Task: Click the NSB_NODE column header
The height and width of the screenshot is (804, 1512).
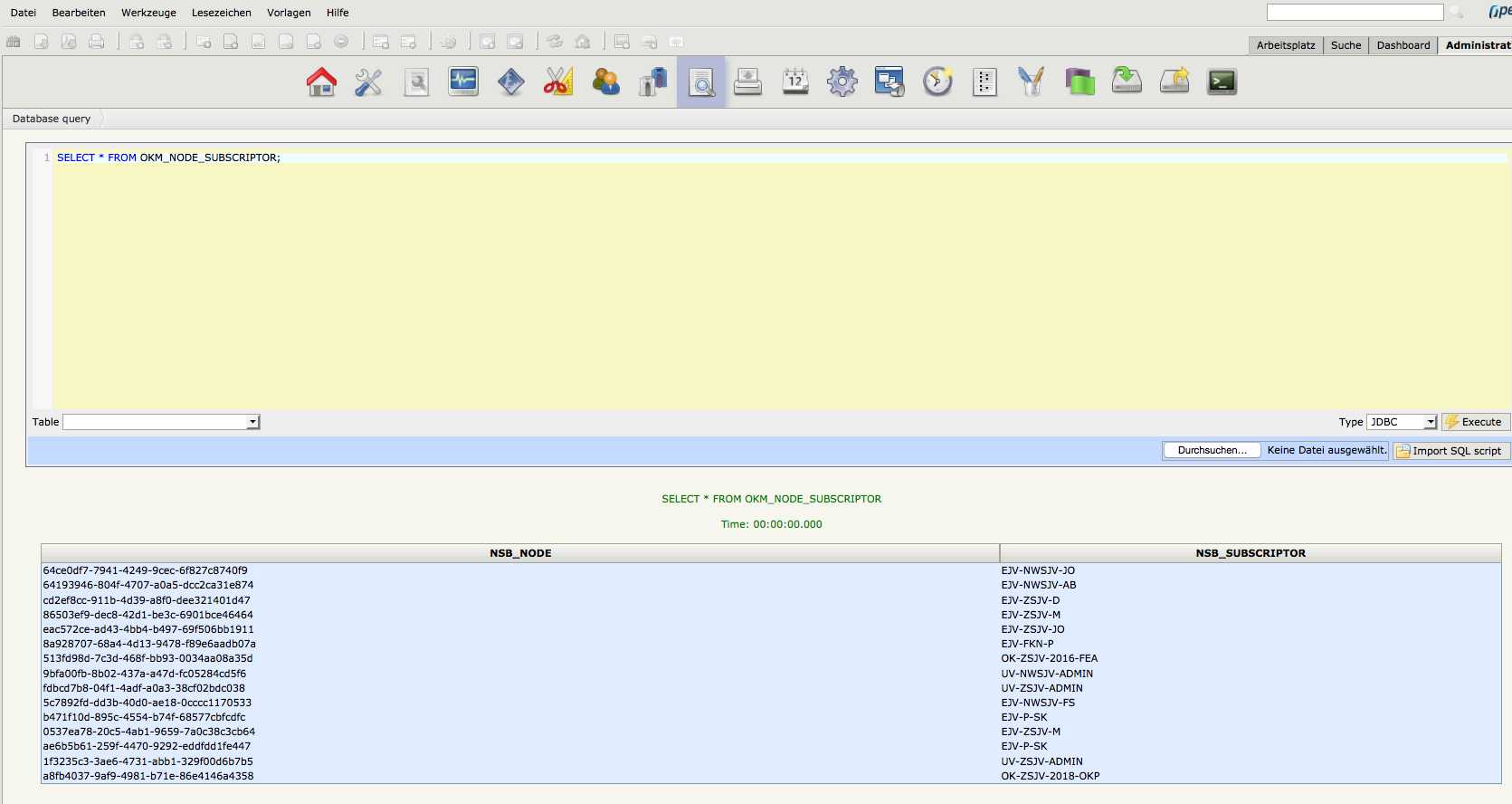Action: coord(520,553)
